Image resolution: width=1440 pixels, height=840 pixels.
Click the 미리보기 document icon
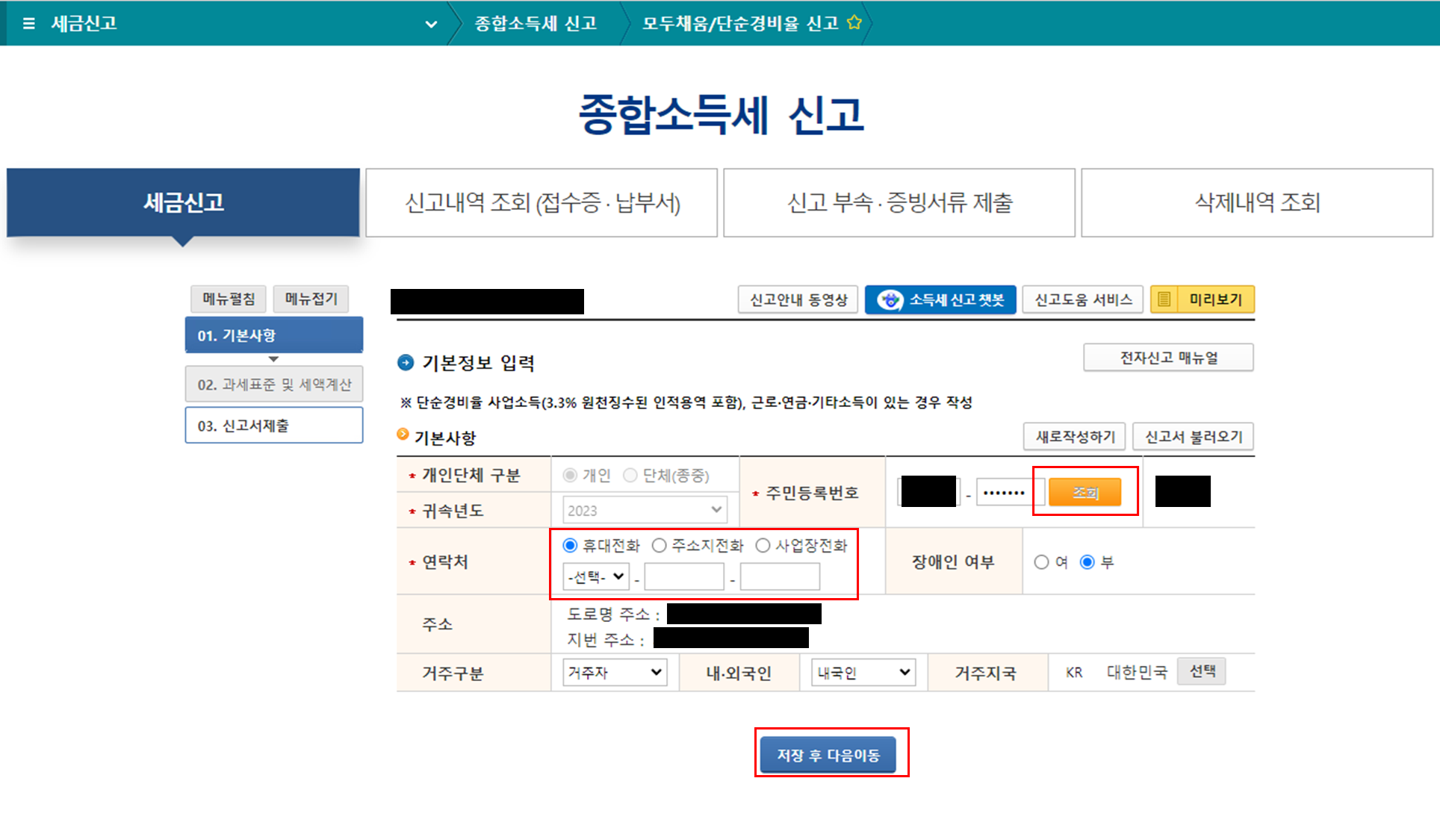point(1164,300)
